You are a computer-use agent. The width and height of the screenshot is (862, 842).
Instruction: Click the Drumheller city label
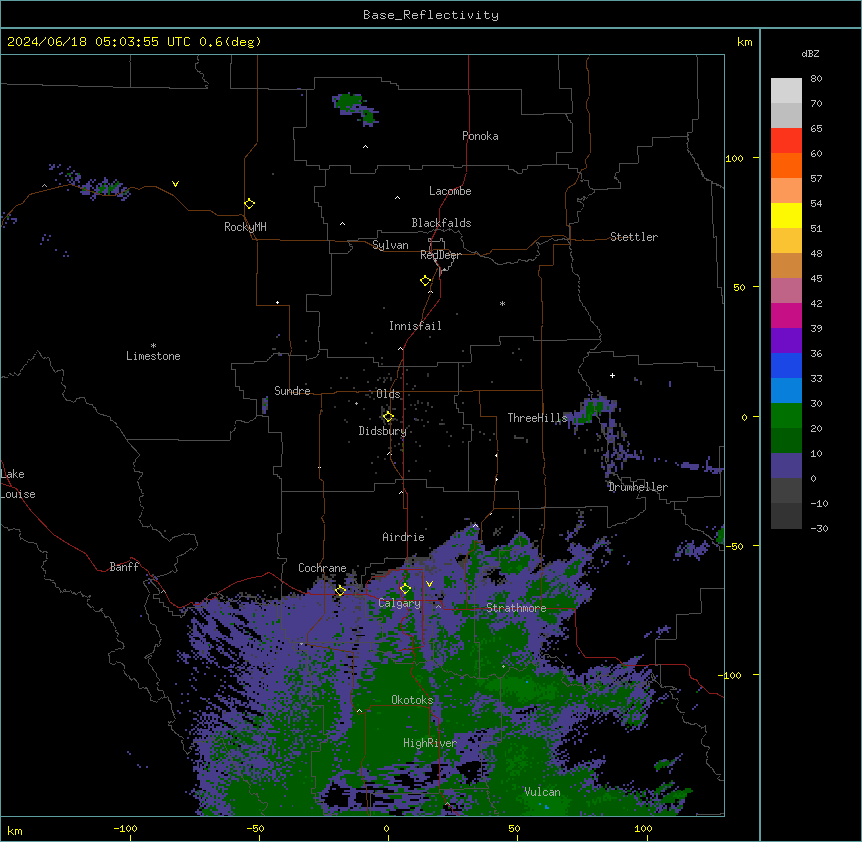tap(638, 487)
